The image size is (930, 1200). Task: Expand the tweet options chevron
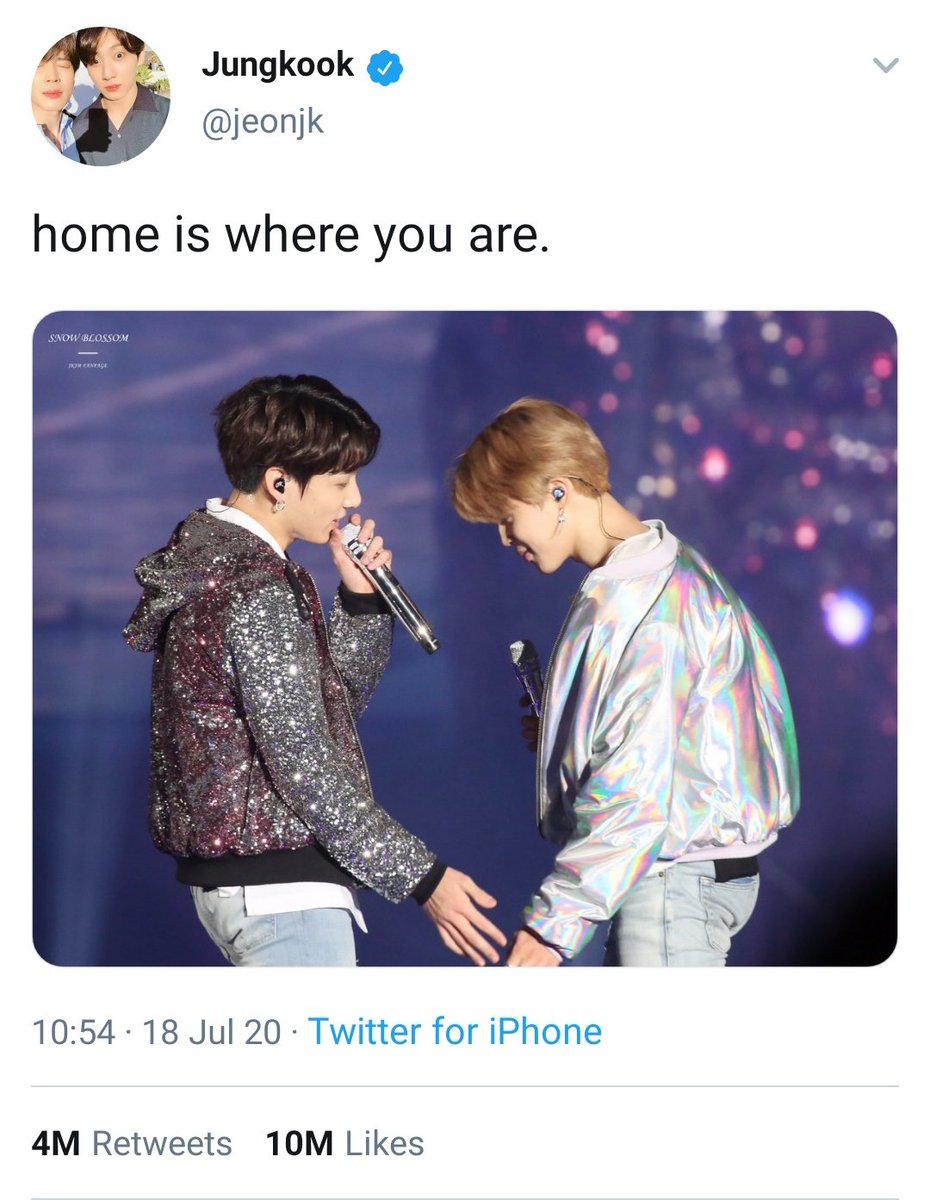click(886, 66)
